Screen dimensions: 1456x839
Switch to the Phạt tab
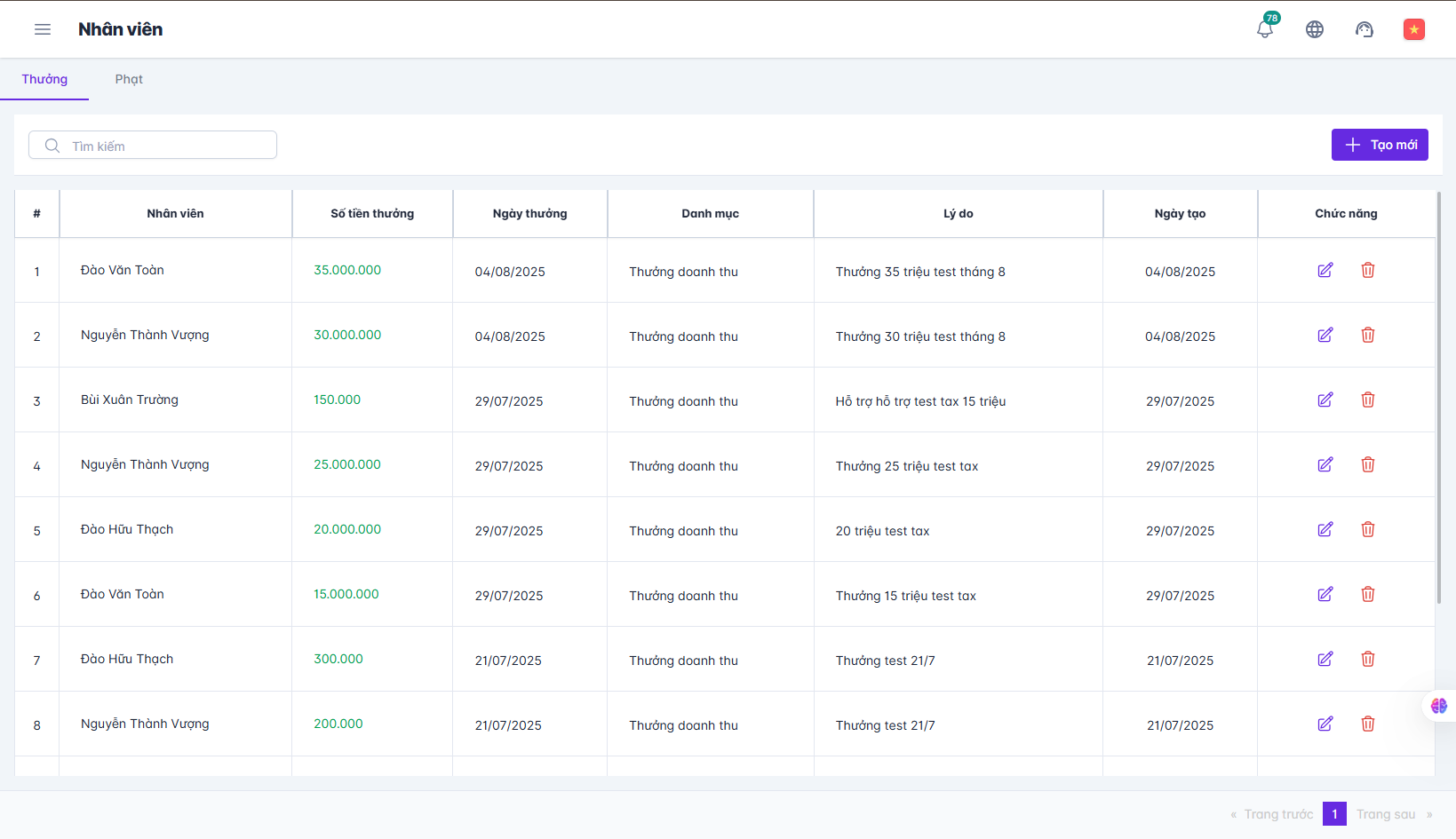(129, 79)
